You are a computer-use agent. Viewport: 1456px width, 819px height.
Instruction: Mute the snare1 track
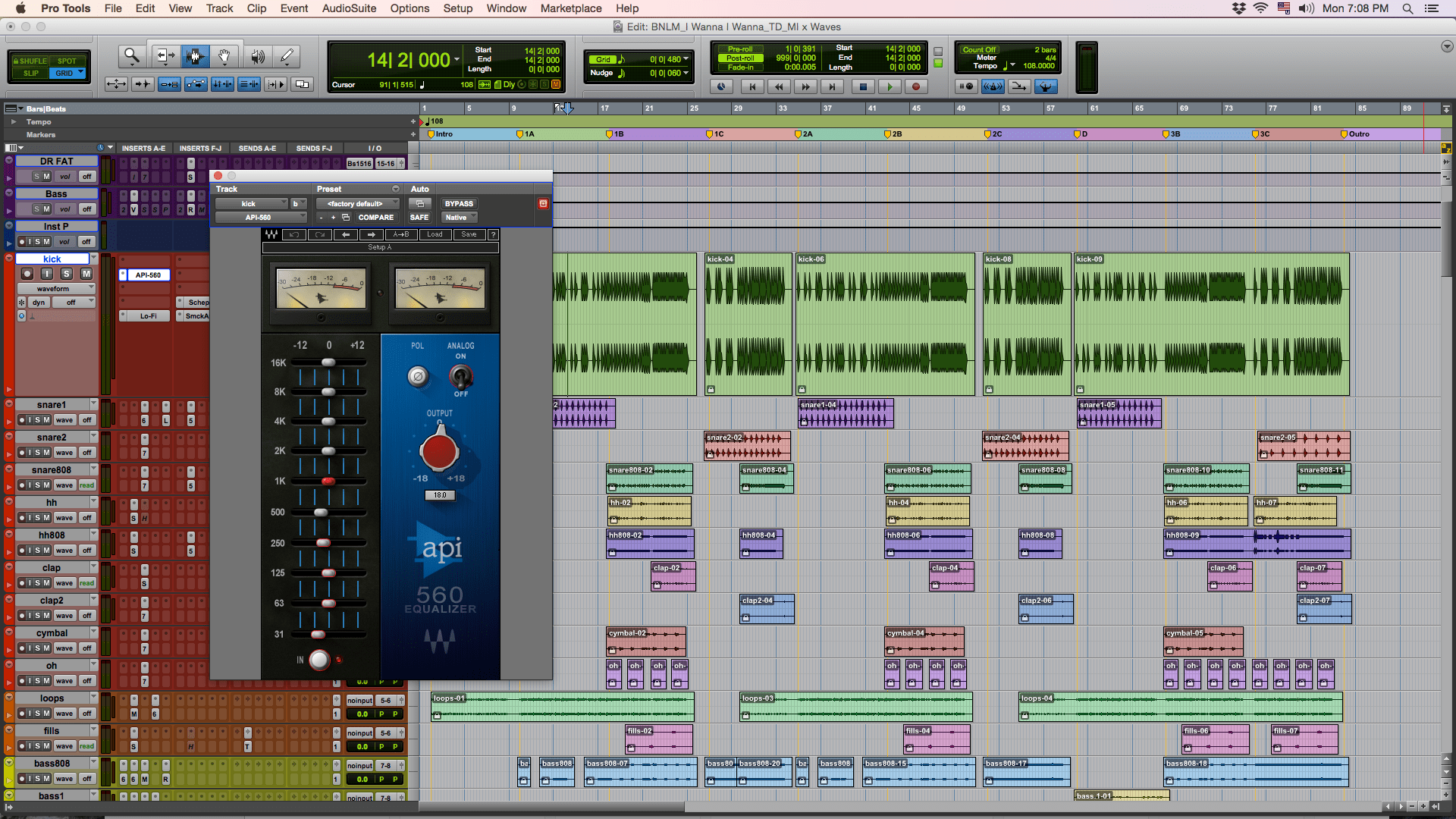(x=46, y=420)
